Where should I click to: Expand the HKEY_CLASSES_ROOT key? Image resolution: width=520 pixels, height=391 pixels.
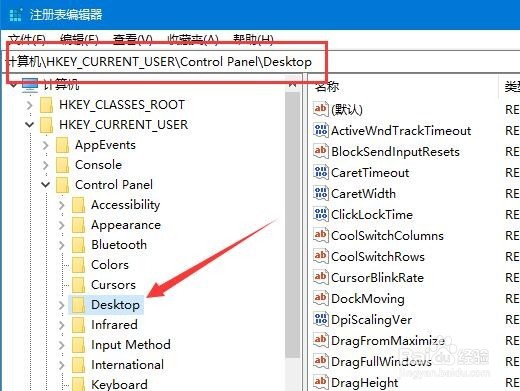tap(30, 105)
